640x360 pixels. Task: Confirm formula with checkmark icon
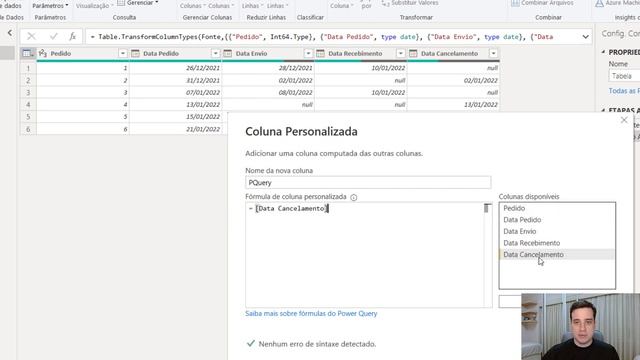53,36
